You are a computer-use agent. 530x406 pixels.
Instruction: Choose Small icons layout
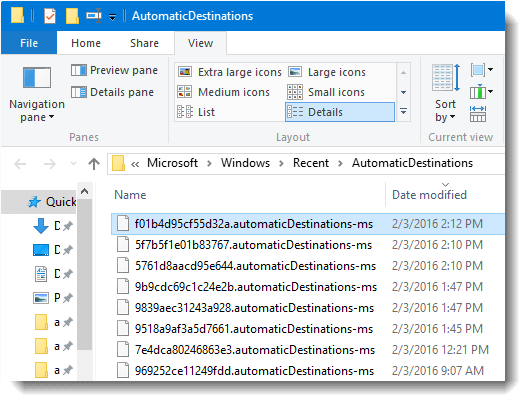[326, 92]
